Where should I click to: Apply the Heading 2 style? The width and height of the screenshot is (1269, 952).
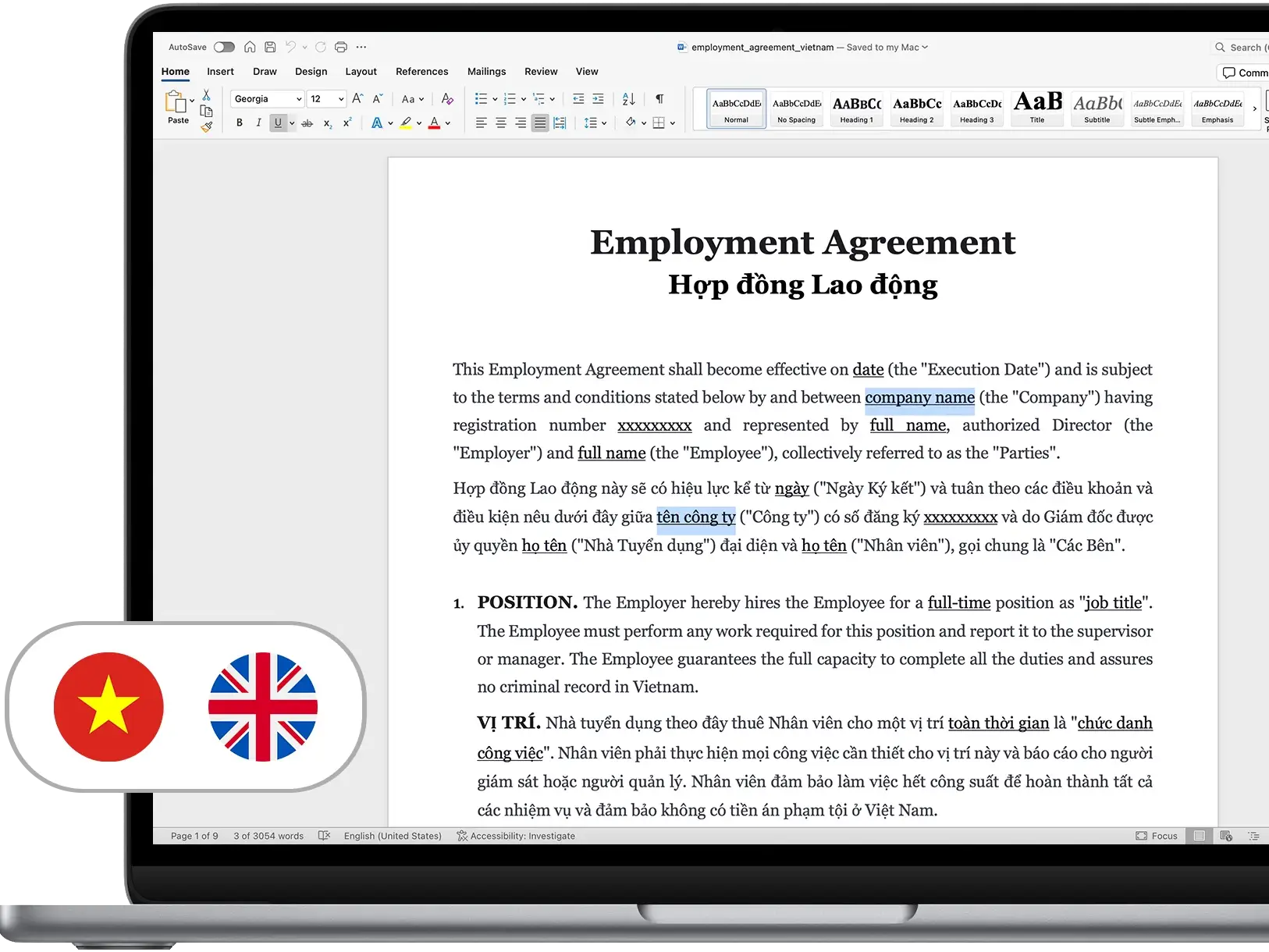(x=916, y=108)
